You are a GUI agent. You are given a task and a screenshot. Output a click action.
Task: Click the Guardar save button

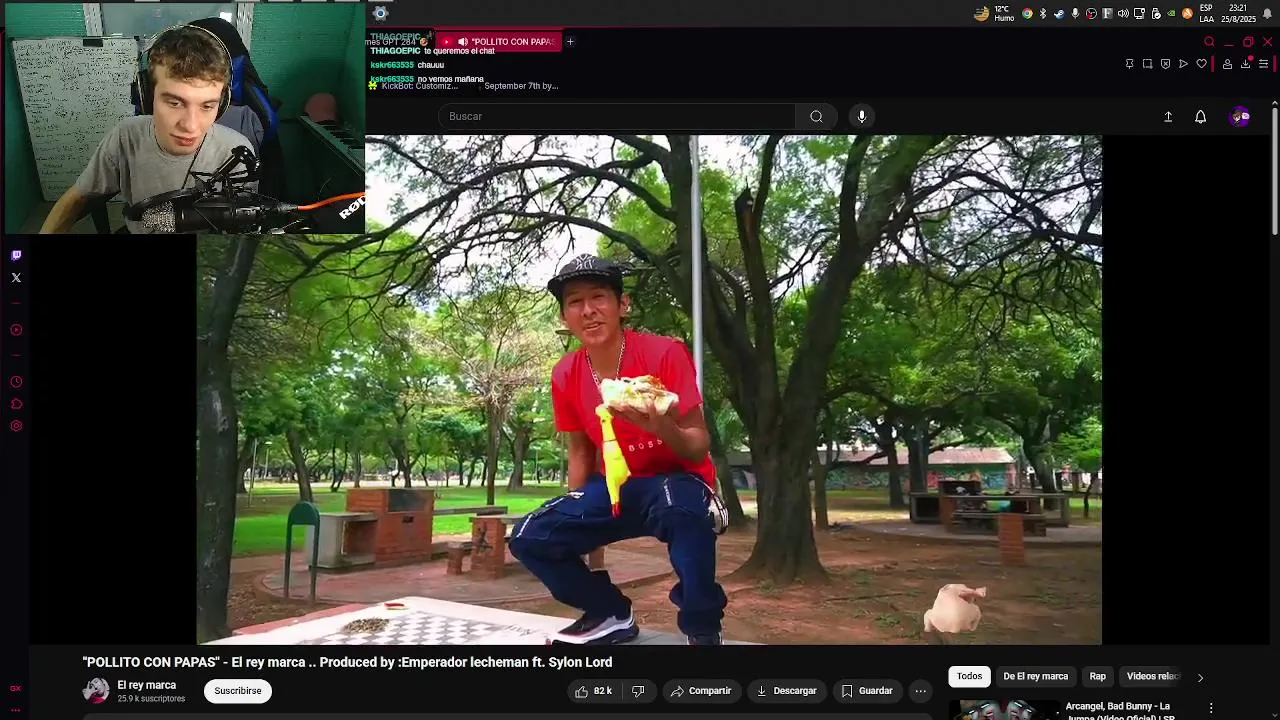point(866,691)
